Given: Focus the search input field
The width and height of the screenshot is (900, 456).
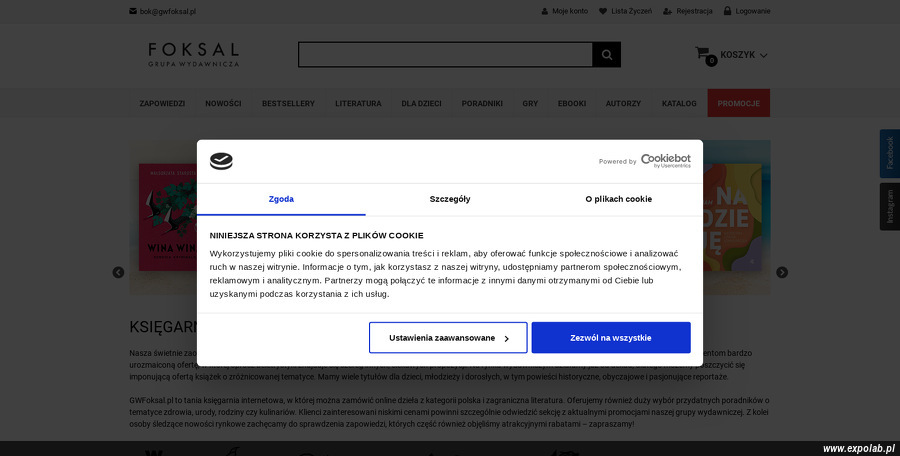Looking at the screenshot, I should point(445,55).
